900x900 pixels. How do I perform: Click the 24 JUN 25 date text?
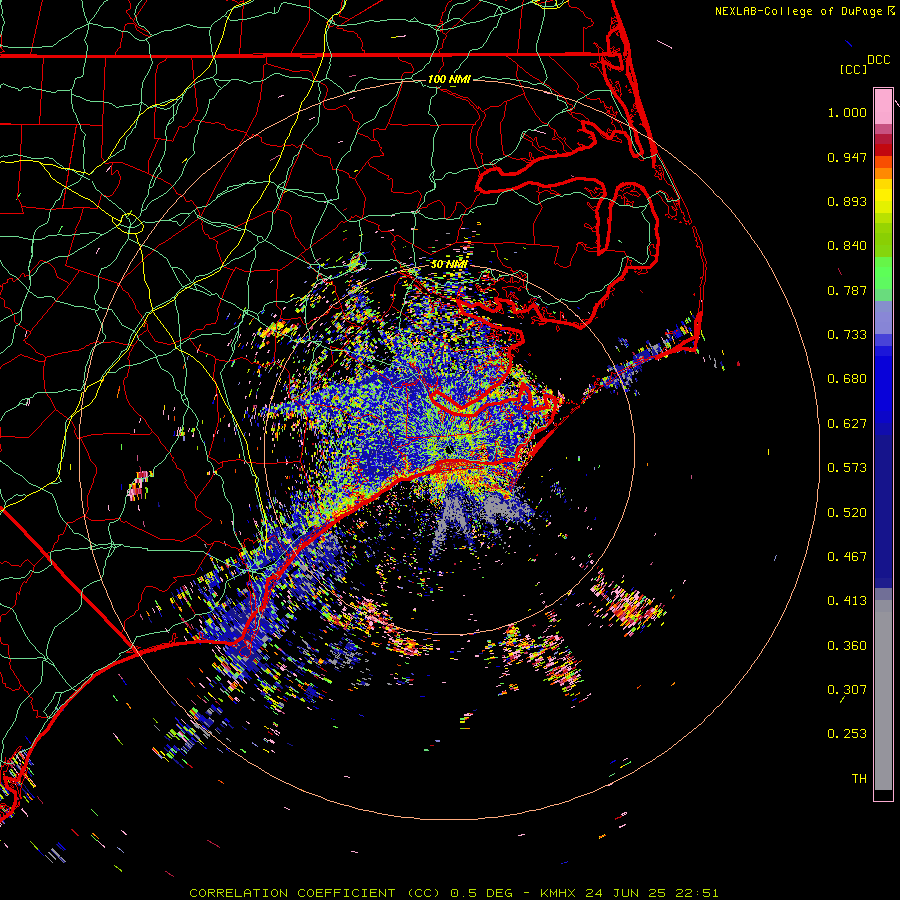[626, 893]
